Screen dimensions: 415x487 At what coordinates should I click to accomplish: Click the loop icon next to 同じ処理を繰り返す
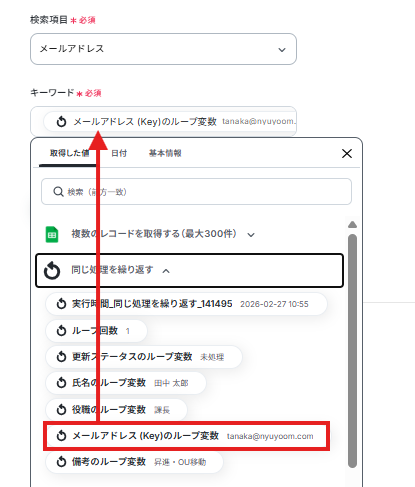tap(52, 270)
